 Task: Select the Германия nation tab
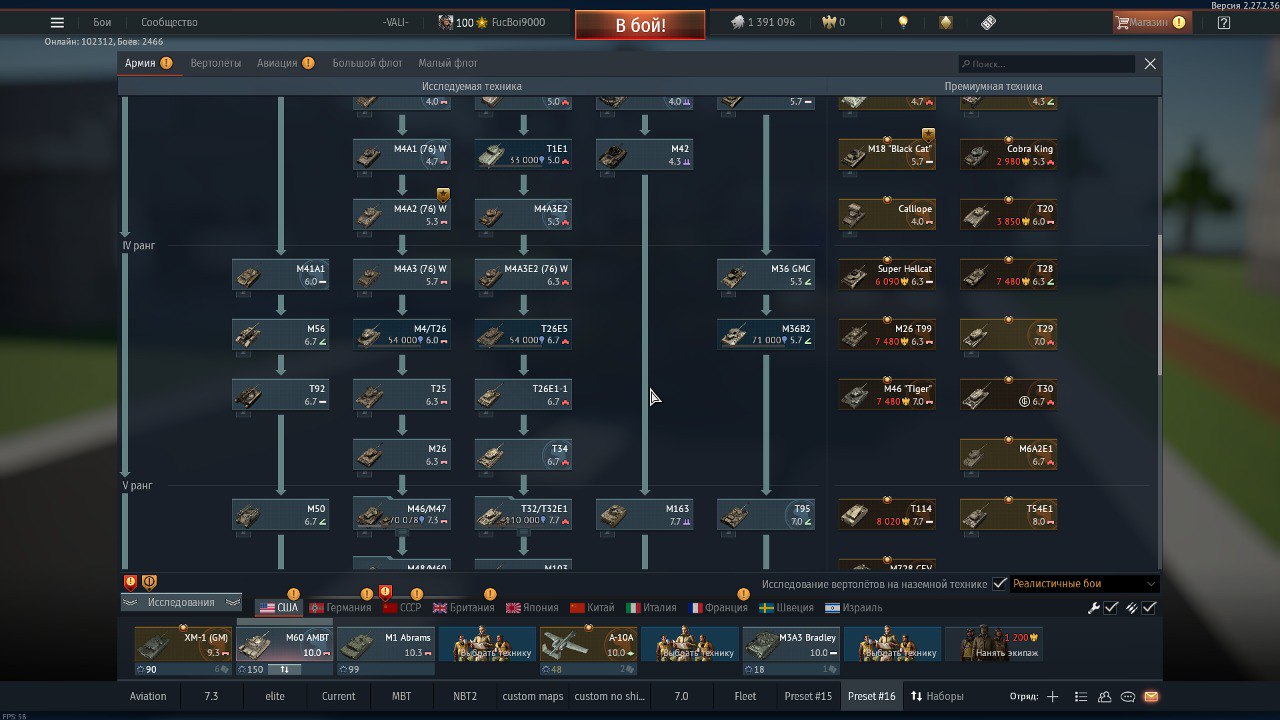(340, 608)
